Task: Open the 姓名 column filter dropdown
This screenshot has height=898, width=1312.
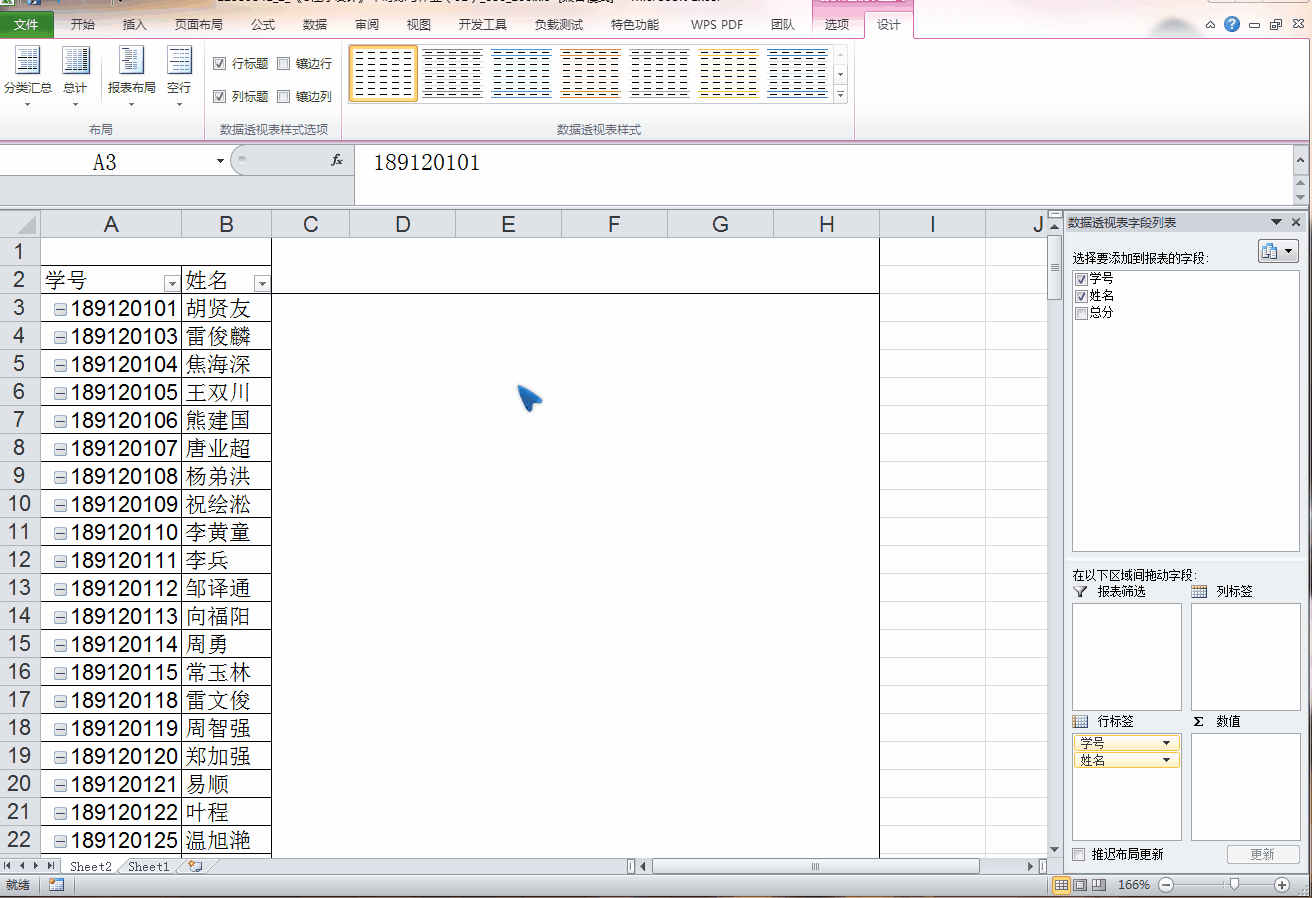Action: click(x=262, y=284)
